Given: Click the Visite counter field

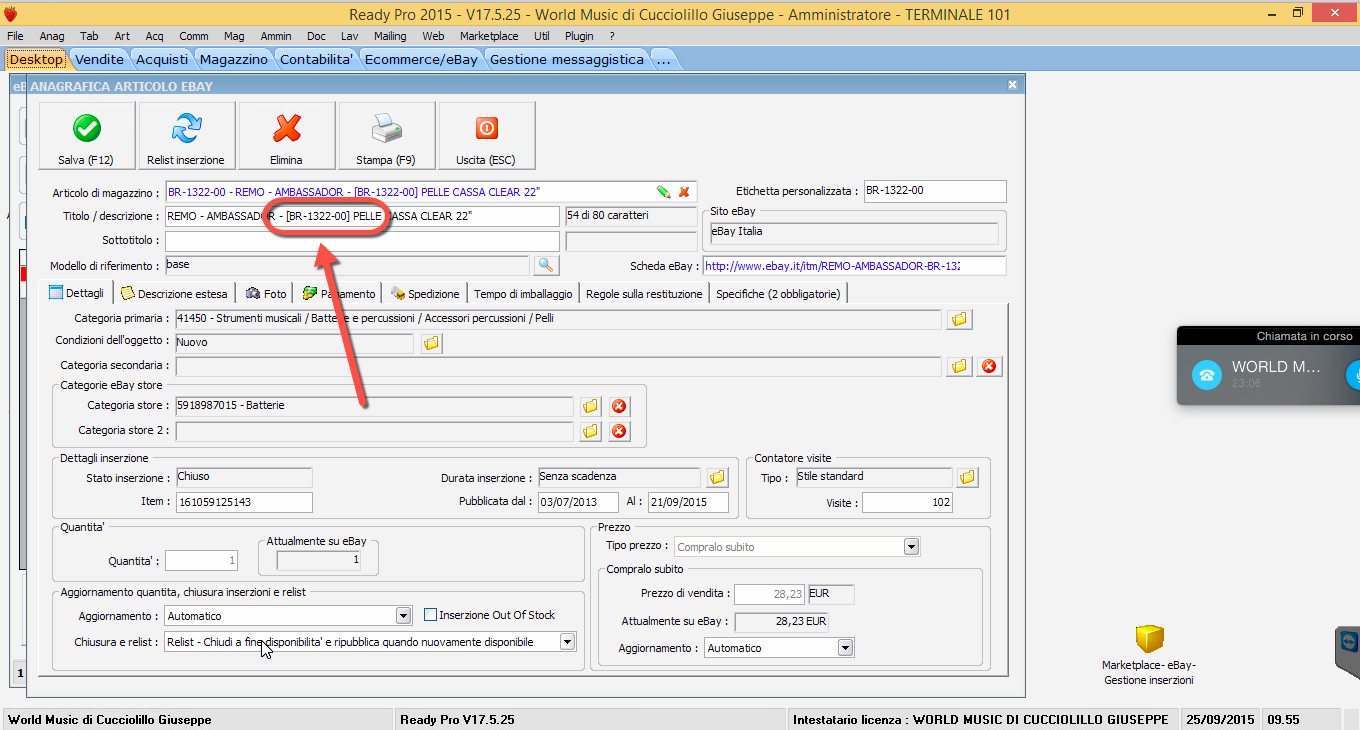Looking at the screenshot, I should tap(907, 502).
